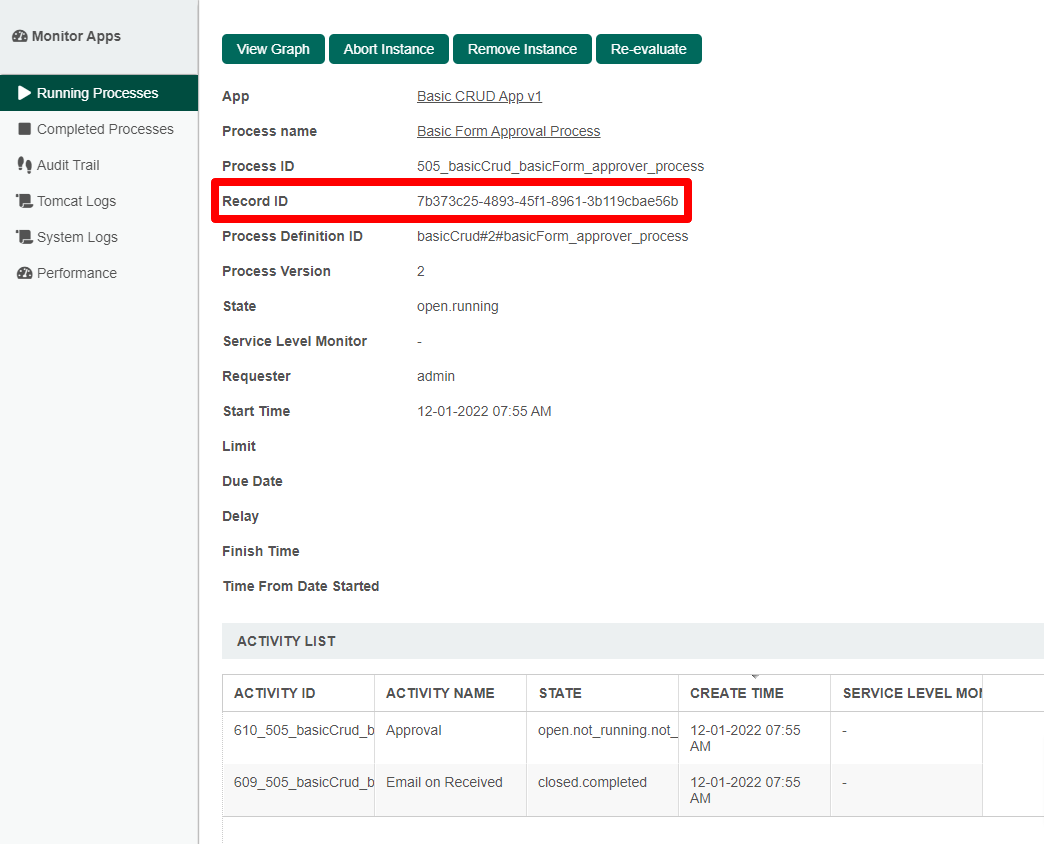This screenshot has width=1044, height=844.
Task: Click the Running Processes play icon
Action: pos(25,93)
